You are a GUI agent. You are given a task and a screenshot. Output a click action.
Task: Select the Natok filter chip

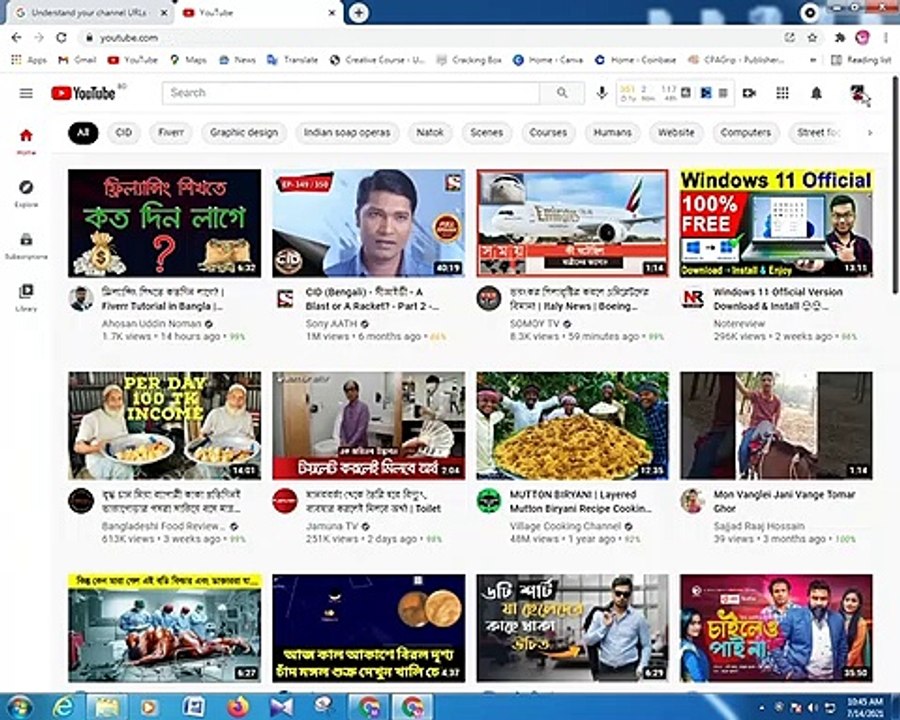point(430,133)
